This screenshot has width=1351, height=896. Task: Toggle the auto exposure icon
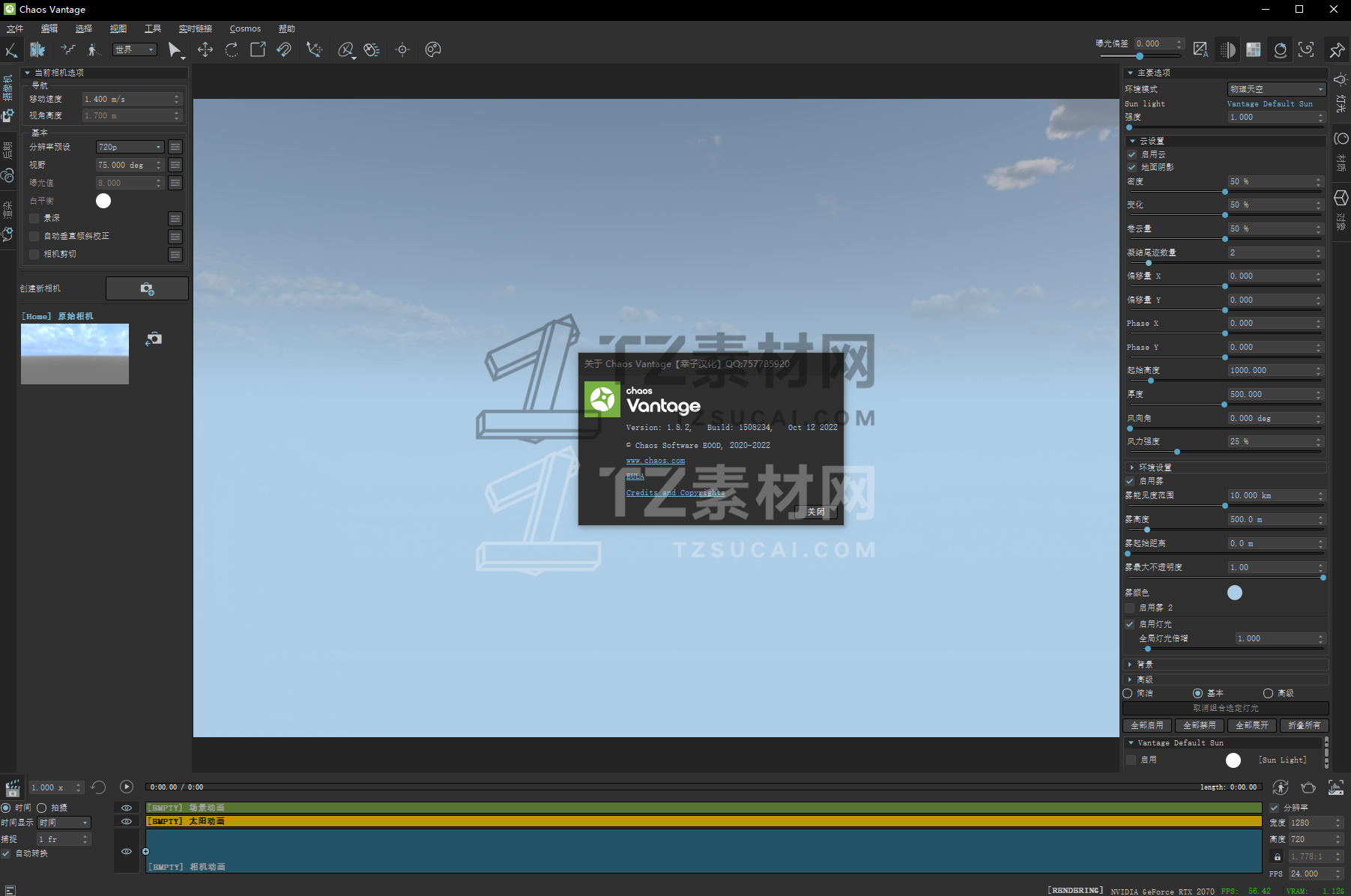[x=1200, y=49]
